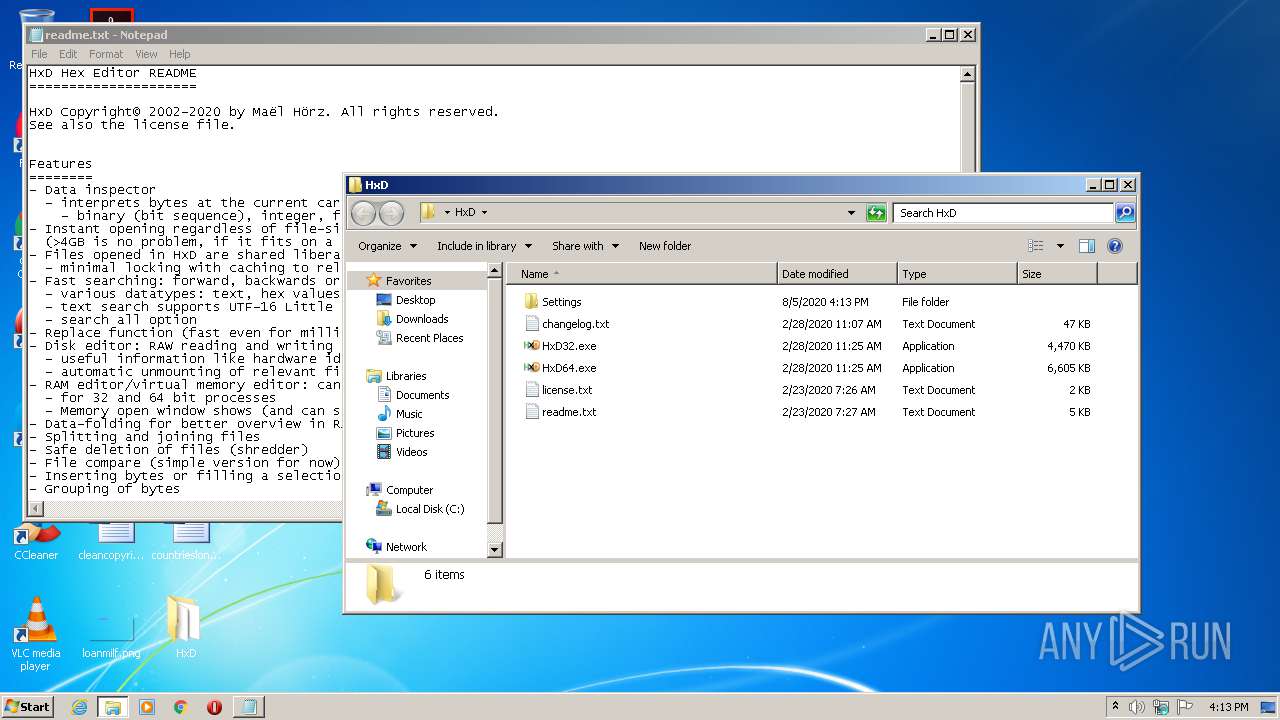
Task: Click Search HxD input field
Action: click(x=1003, y=212)
